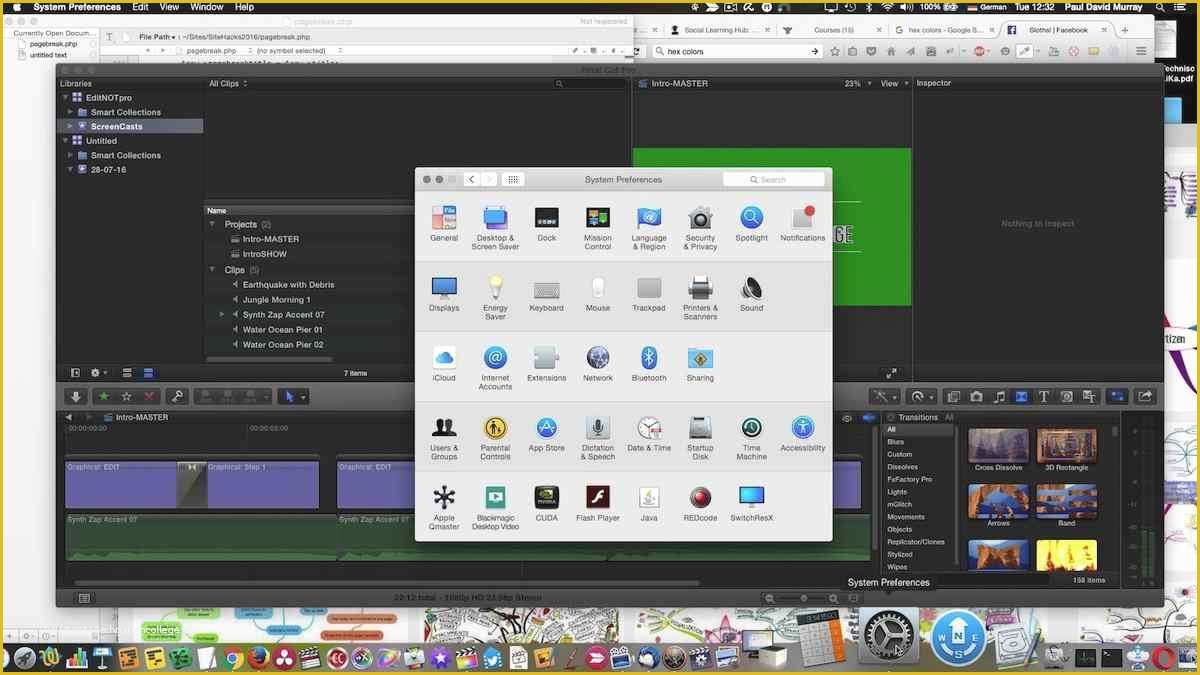Click Final Cut import media arrow button

point(75,397)
